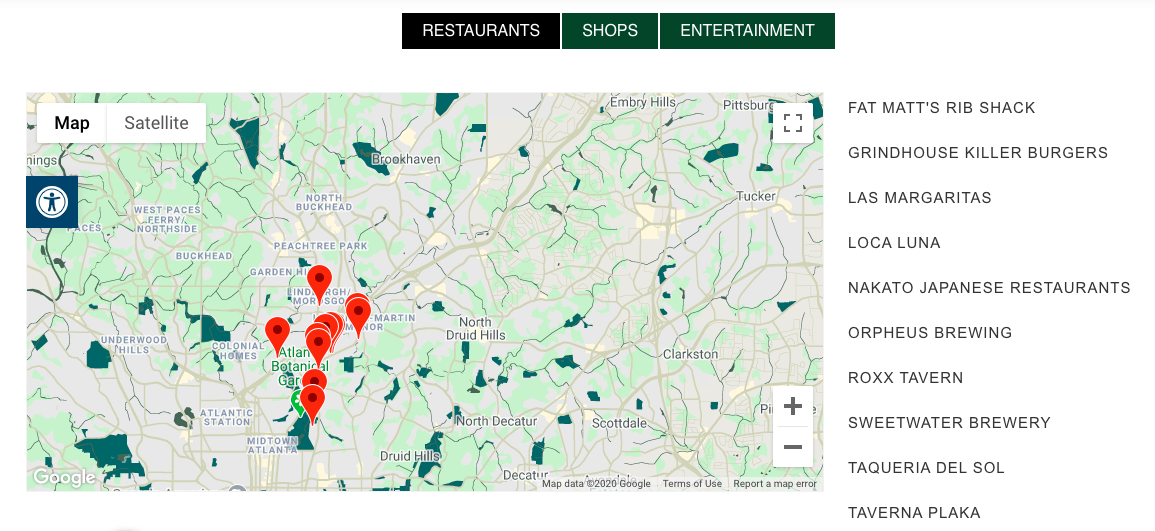This screenshot has height=531, width=1155.
Task: Click Report a map error link
Action: tap(775, 484)
